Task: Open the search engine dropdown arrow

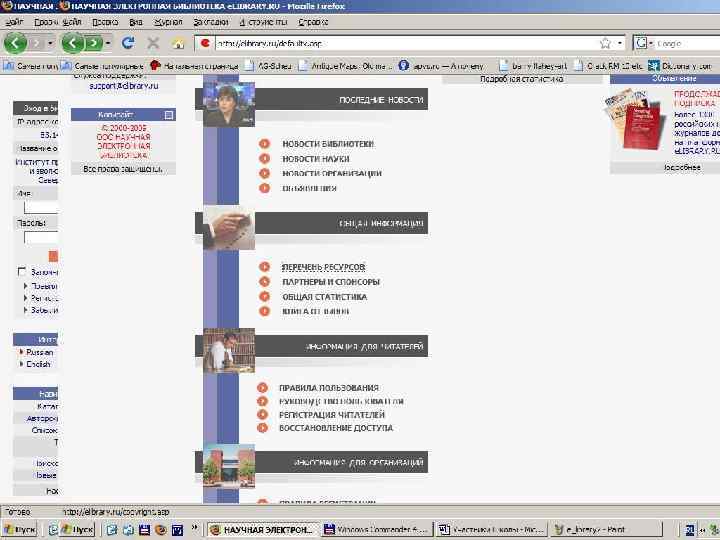Action: point(651,44)
